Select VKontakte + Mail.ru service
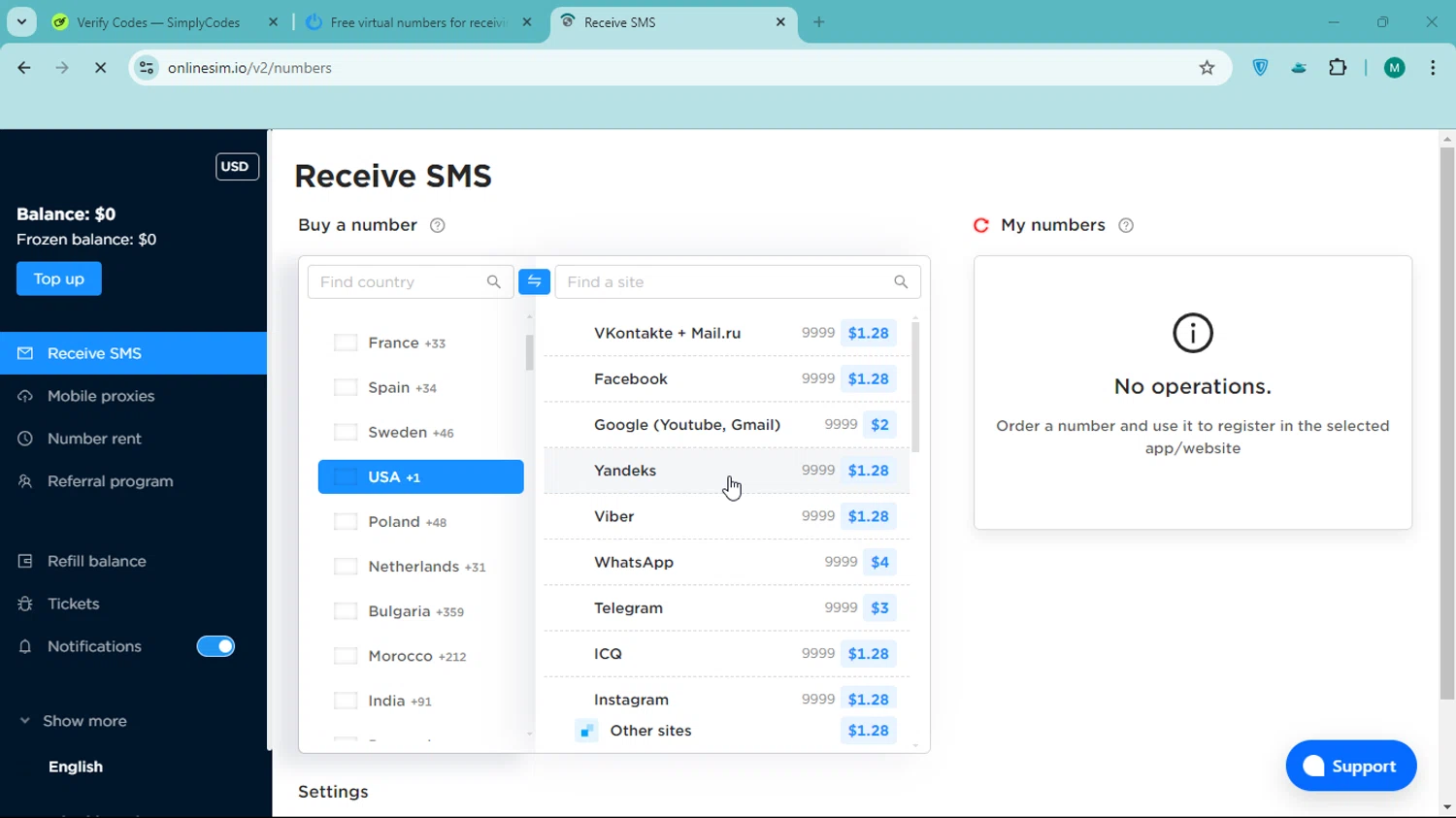This screenshot has height=818, width=1456. (726, 333)
